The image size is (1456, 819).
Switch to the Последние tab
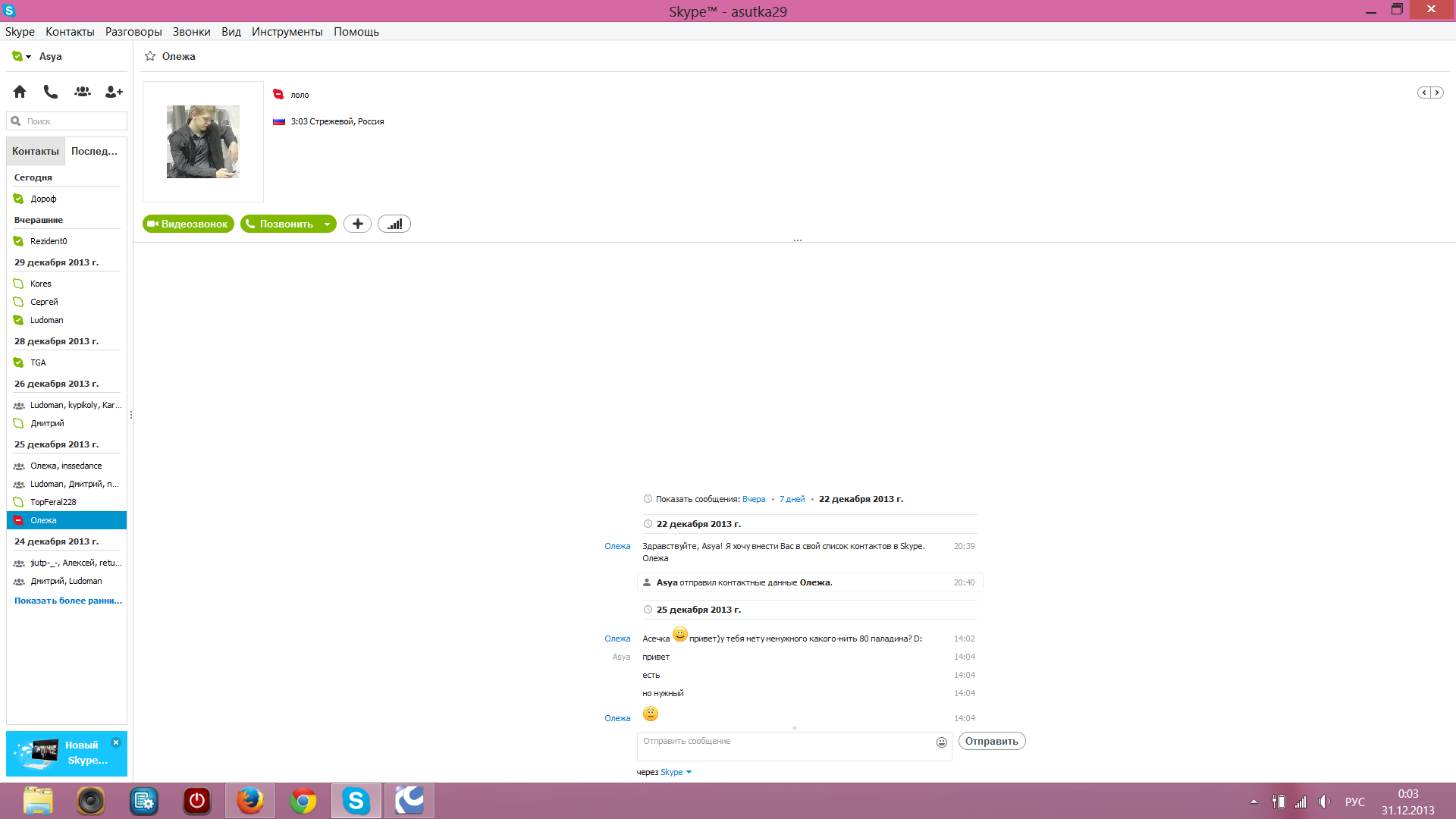click(95, 151)
